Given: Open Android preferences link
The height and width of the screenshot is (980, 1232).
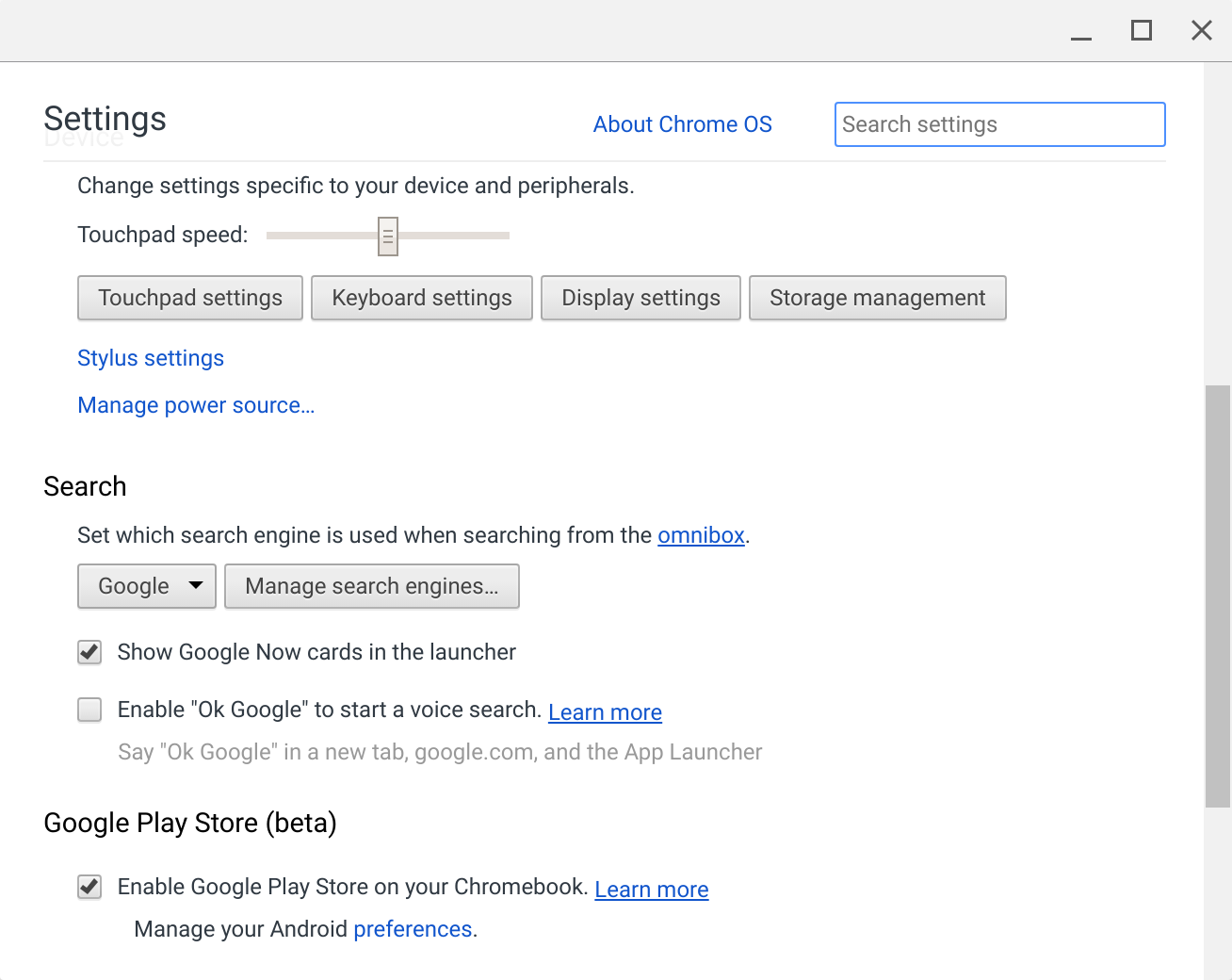Looking at the screenshot, I should [413, 929].
